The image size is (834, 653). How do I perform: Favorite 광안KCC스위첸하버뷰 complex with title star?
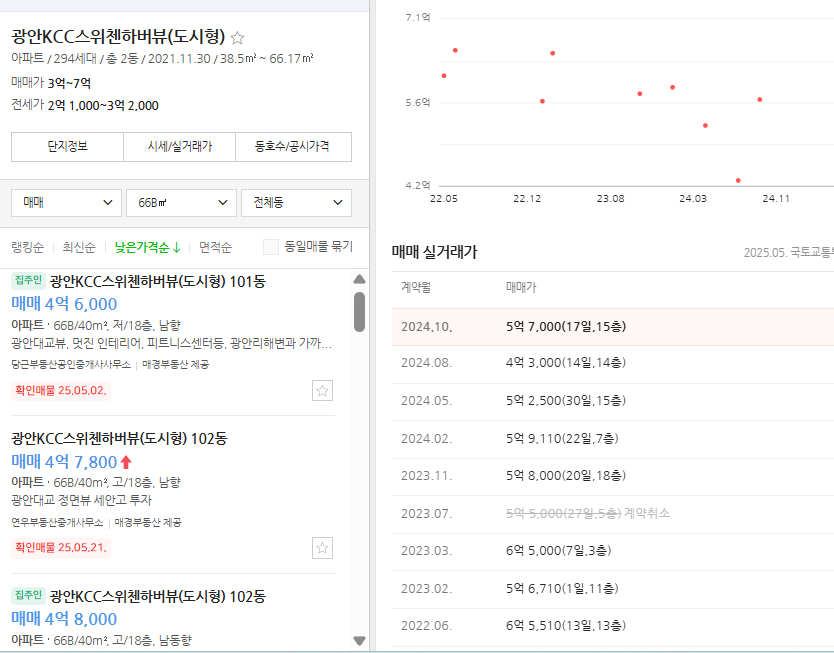(x=237, y=38)
